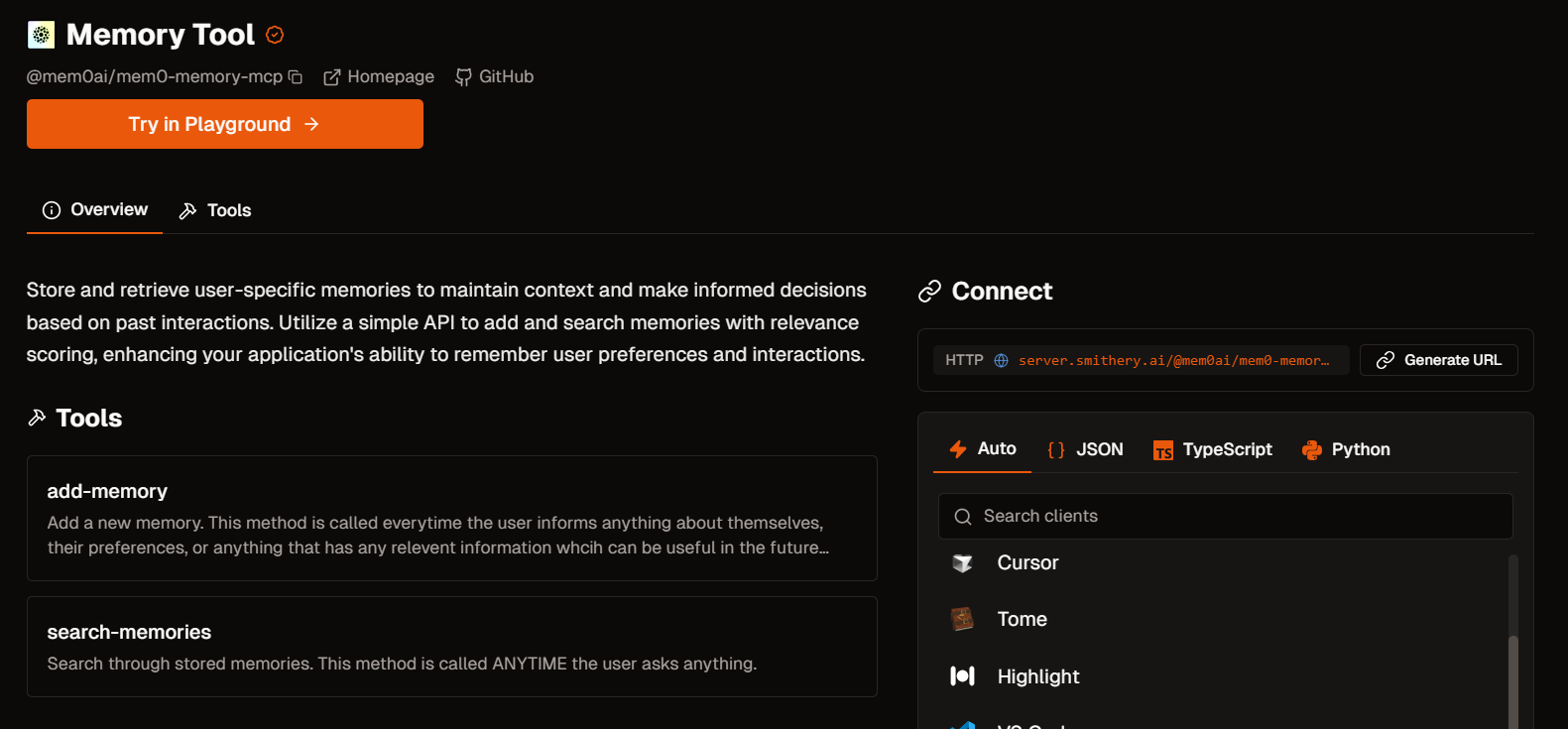Screen dimensions: 1568x729
Task: Open the GitHub repository link
Action: pos(494,76)
